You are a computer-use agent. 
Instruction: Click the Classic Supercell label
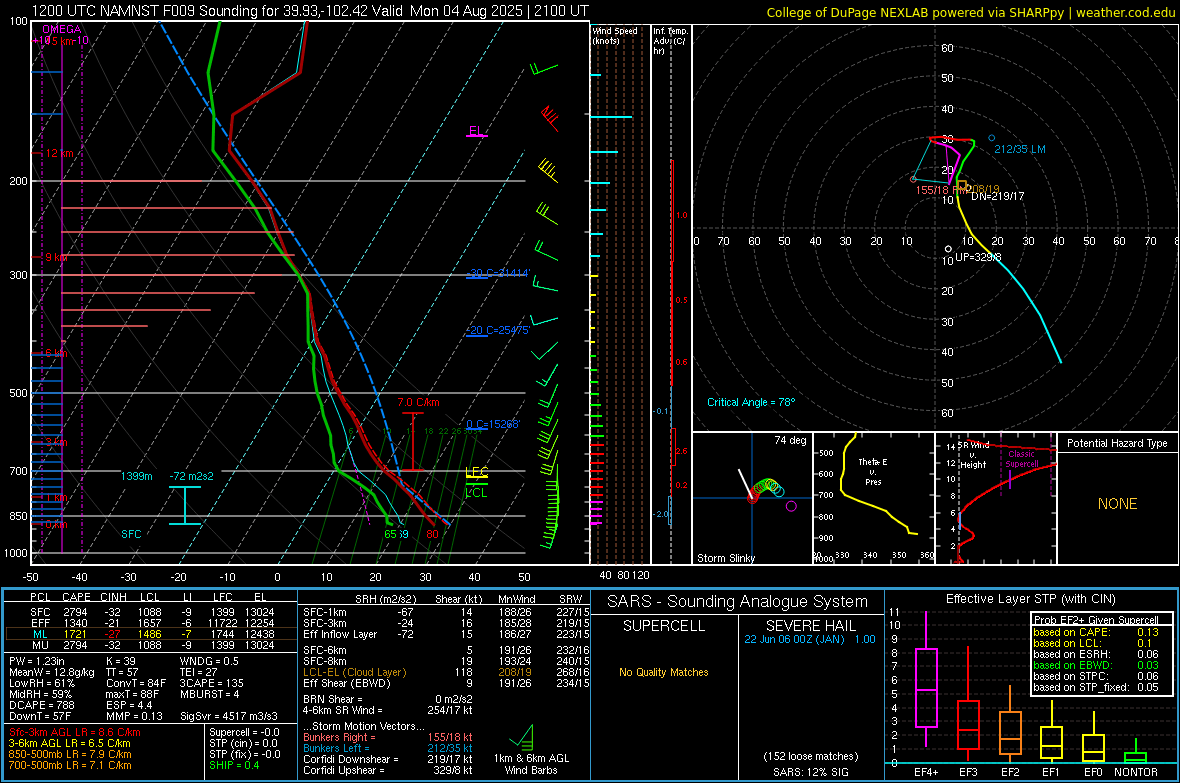point(1022,459)
